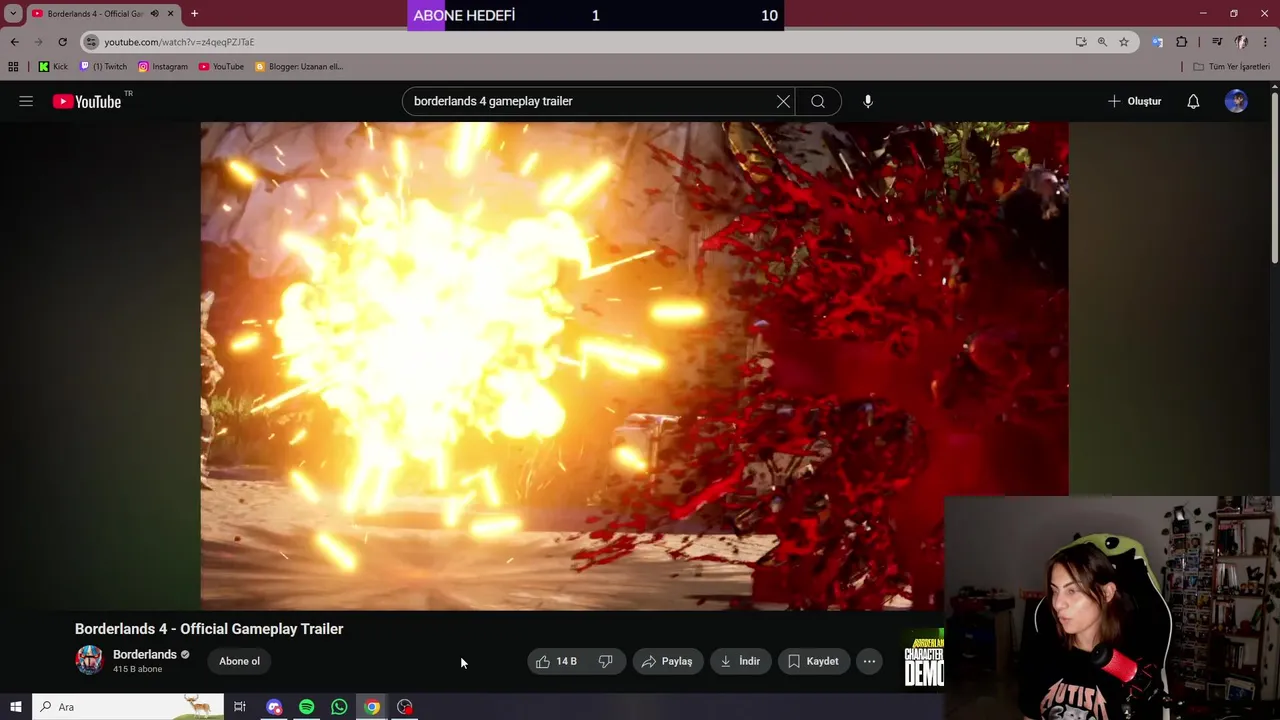Viewport: 1280px width, 720px height.
Task: Clear the search text with the X
Action: [x=783, y=101]
